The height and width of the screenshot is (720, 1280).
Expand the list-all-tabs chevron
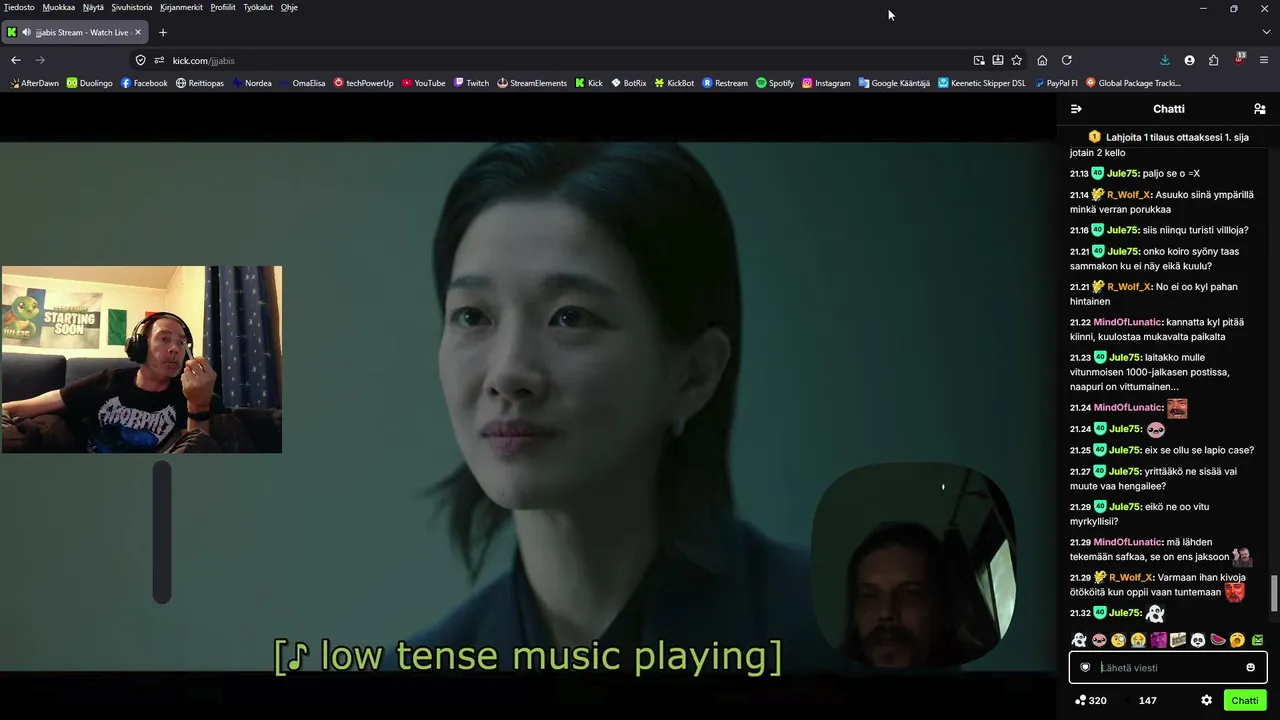(x=1266, y=32)
